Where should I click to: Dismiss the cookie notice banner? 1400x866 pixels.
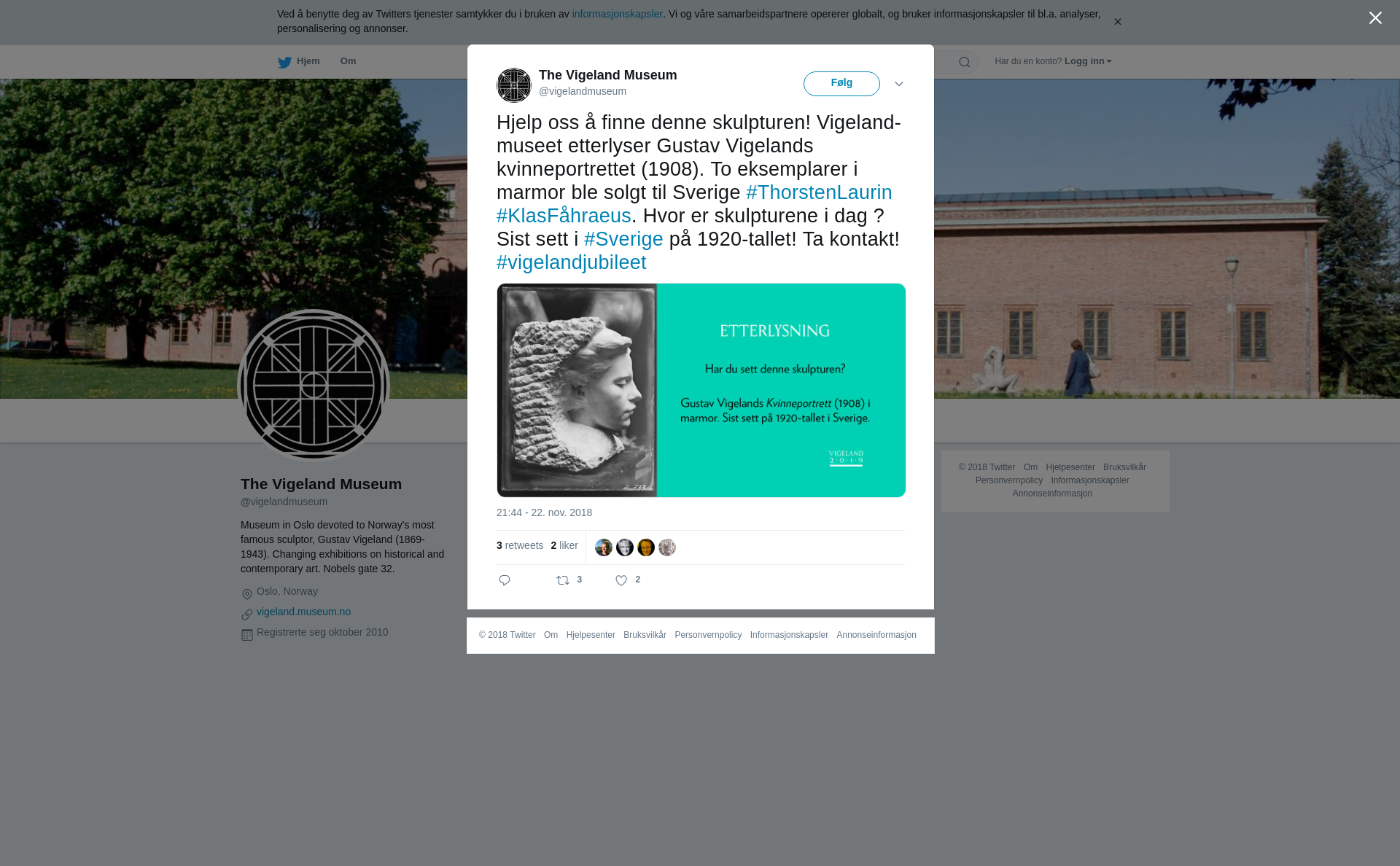coord(1117,22)
